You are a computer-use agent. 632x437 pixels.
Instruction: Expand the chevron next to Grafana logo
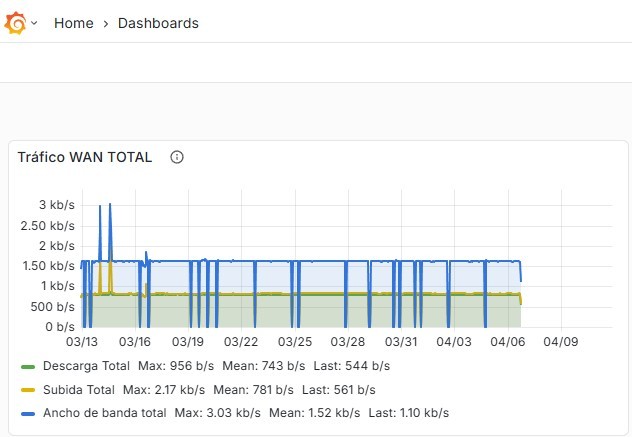coord(34,23)
